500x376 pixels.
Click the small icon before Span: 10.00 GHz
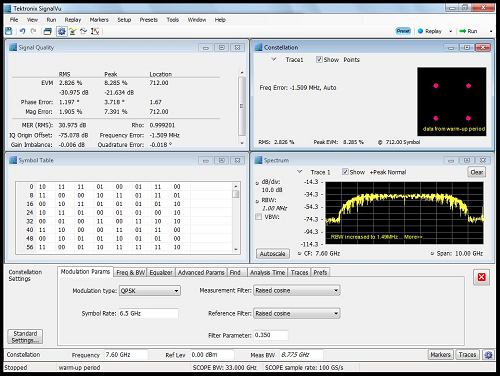432,254
